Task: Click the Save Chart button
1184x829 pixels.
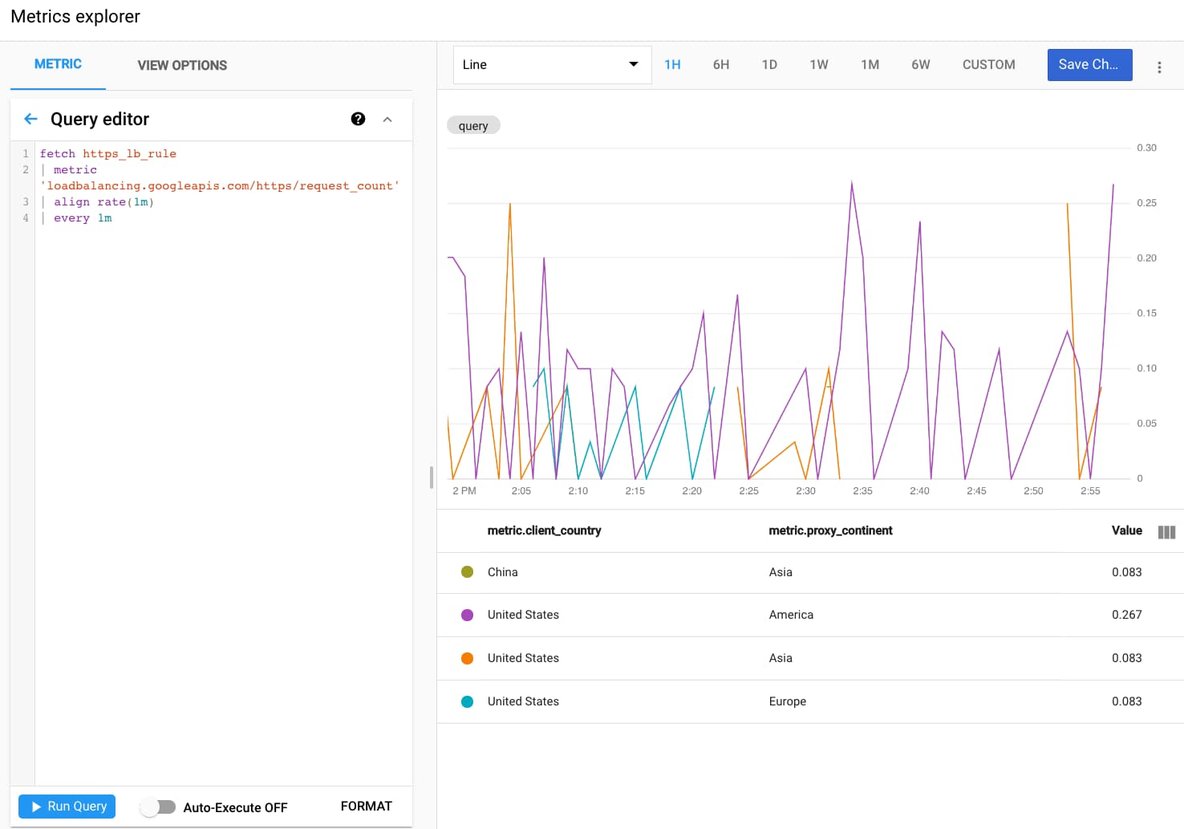Action: 1089,64
